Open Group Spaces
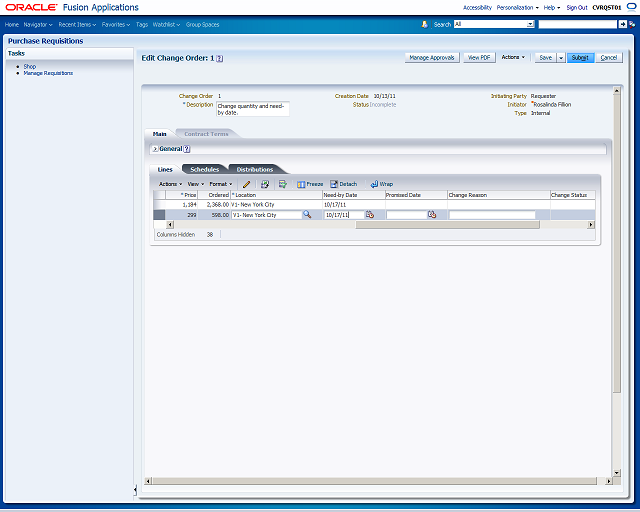The height and width of the screenshot is (512, 640). [x=202, y=24]
